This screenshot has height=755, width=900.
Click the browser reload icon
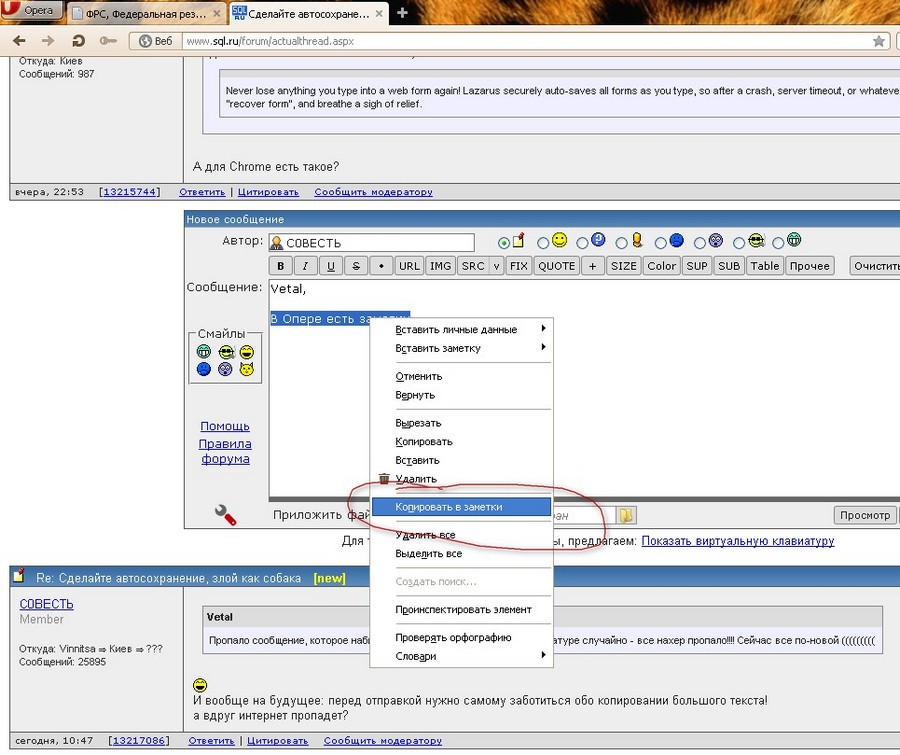tap(78, 41)
